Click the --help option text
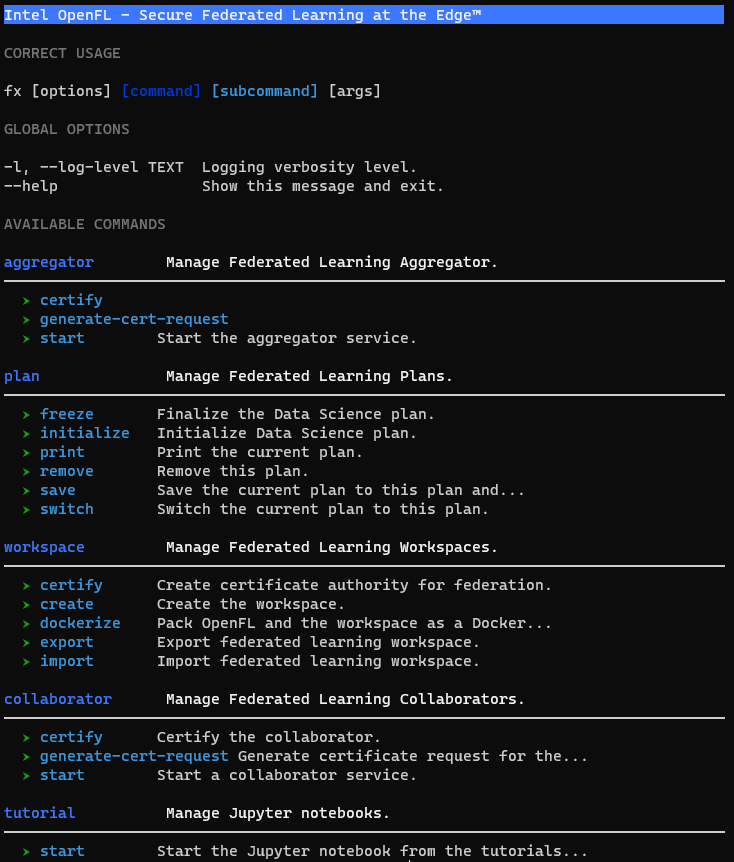 click(x=31, y=186)
